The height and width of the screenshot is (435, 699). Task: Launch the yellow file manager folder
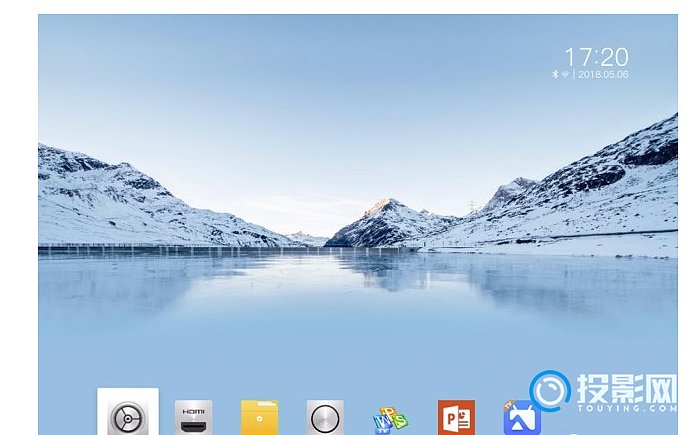coord(259,417)
